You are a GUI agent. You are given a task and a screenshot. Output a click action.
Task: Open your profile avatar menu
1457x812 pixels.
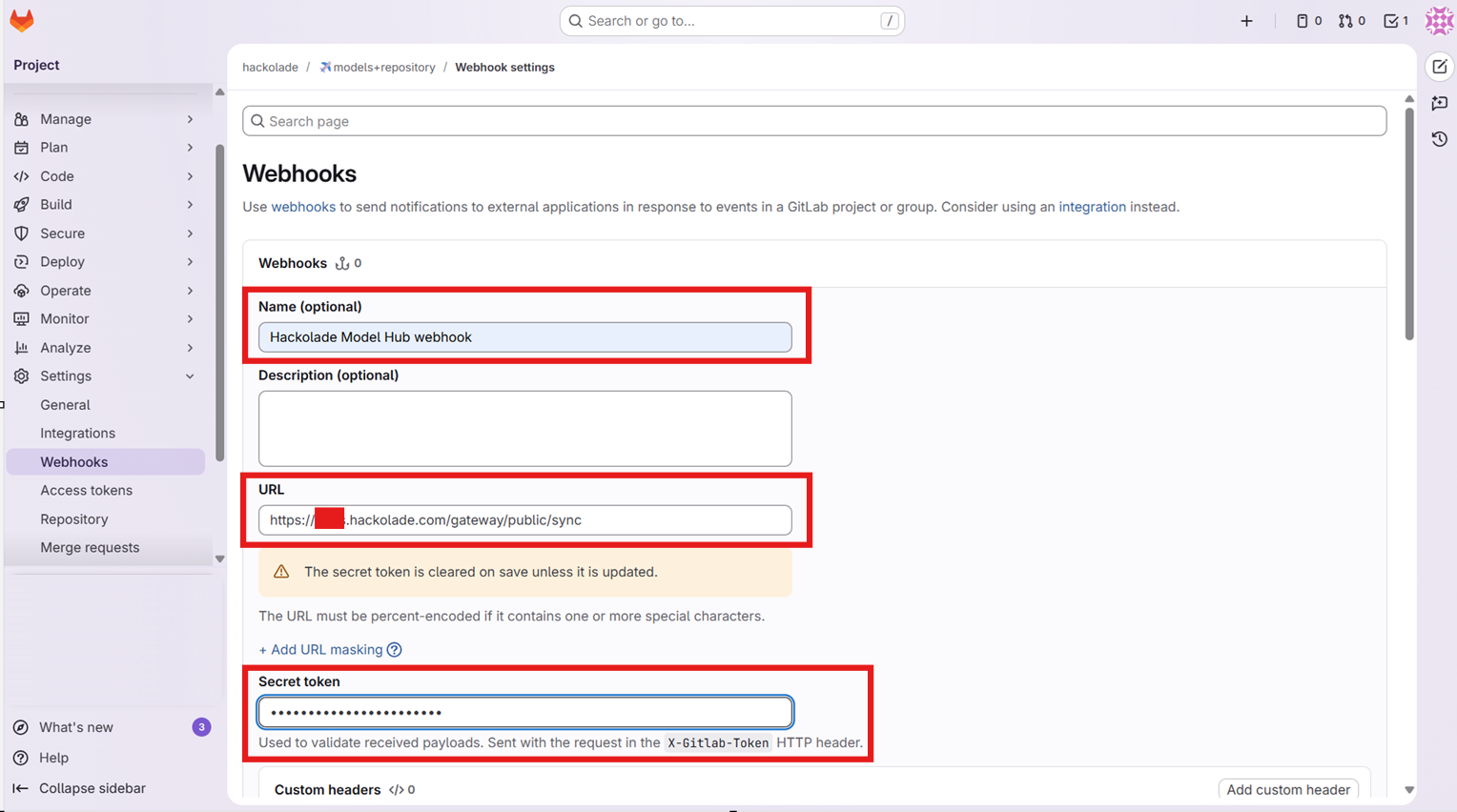point(1440,20)
